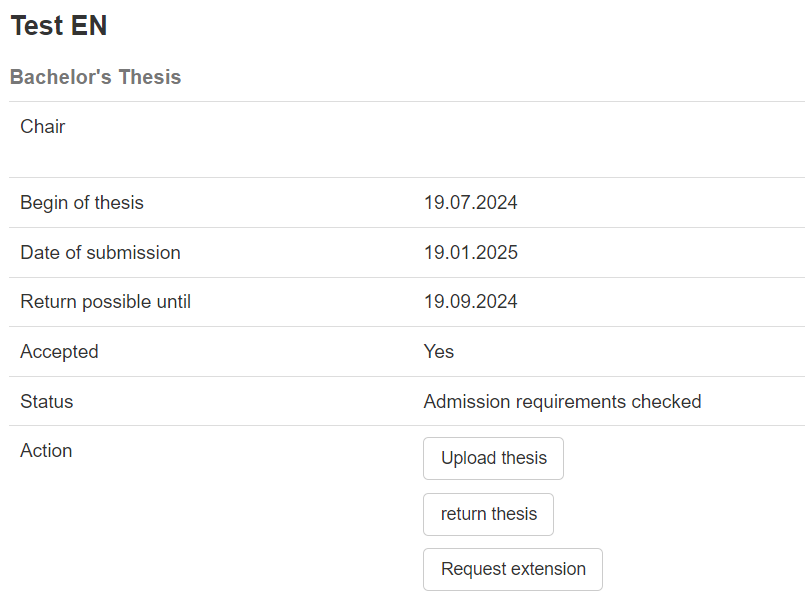Viewport: 805px width, 602px height.
Task: Click the word 'Test' in page title
Action: 37,26
